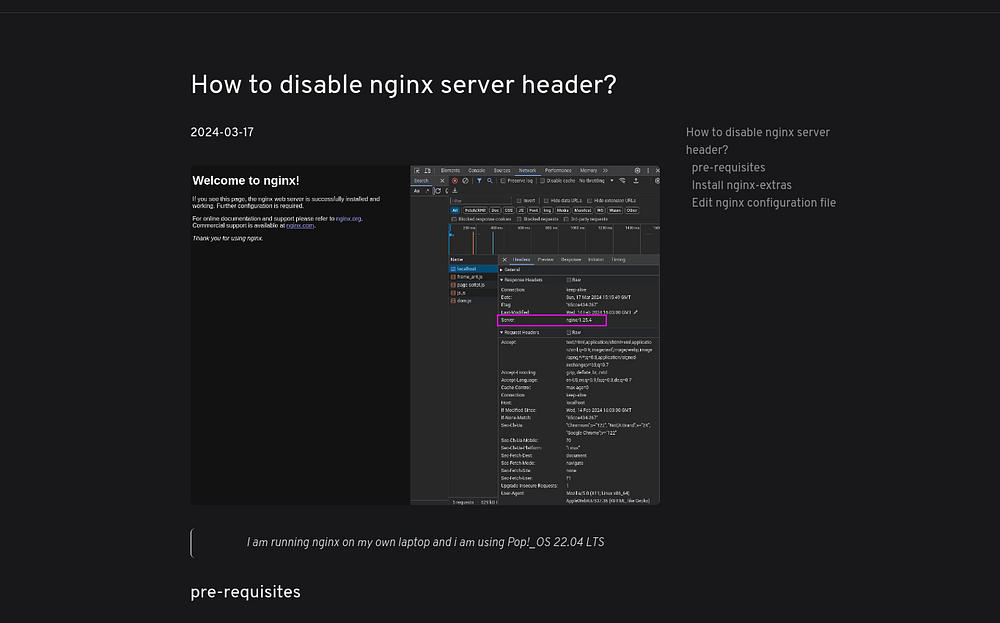Select the Headers tab of the request
The image size is (1000, 623).
coord(522,260)
